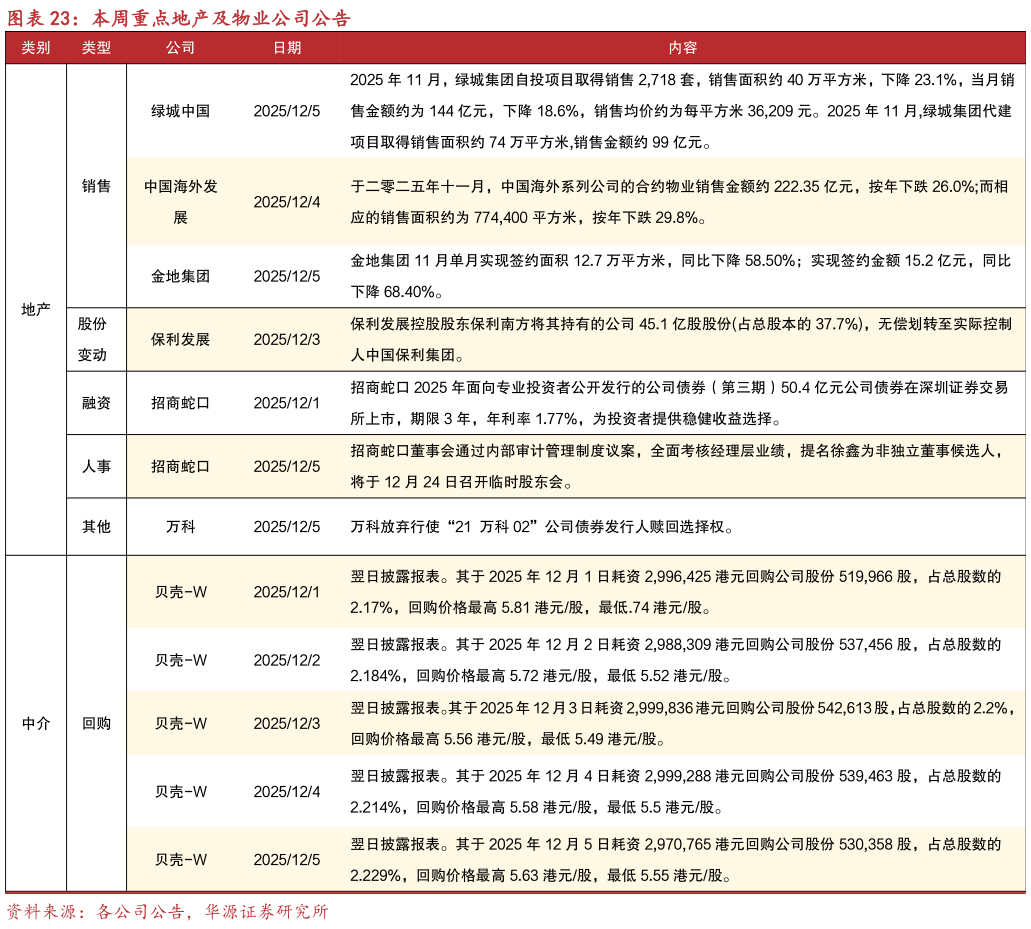Click 万科放弃行使 21 万科 02 text
1031x929 pixels.
[x=542, y=527]
